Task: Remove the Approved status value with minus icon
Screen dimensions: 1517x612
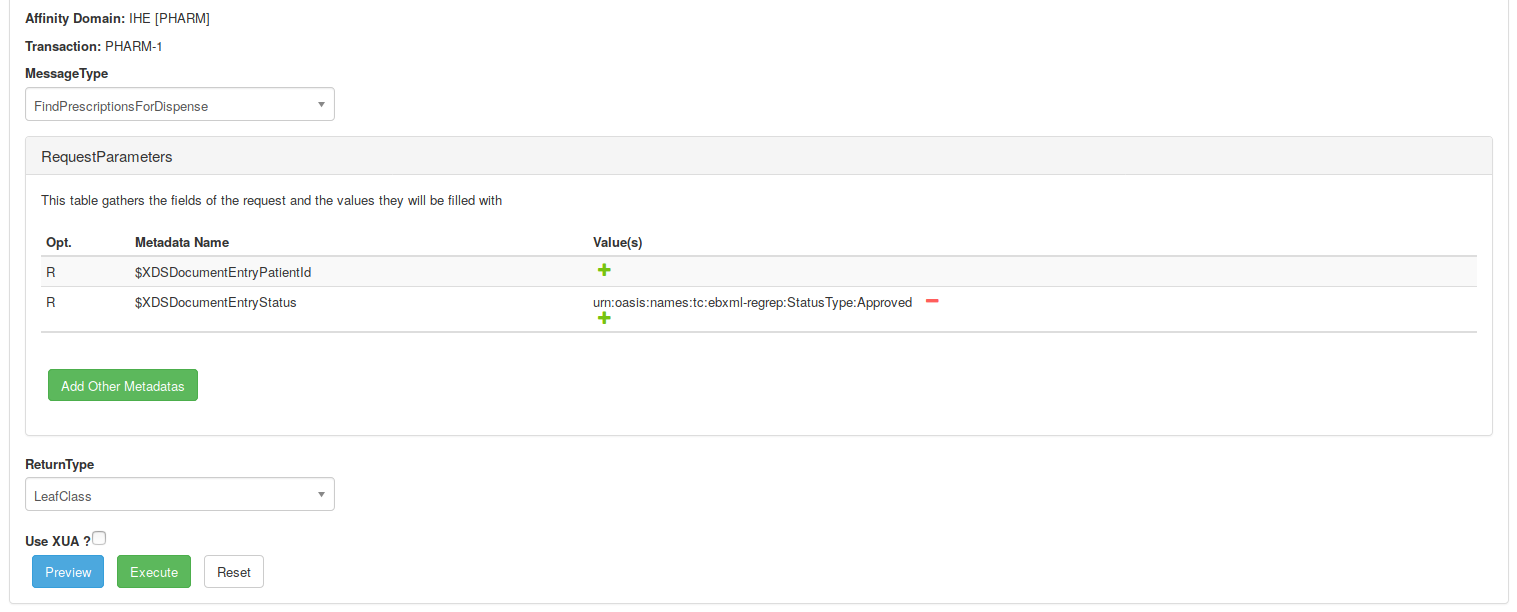Action: pyautogui.click(x=932, y=301)
